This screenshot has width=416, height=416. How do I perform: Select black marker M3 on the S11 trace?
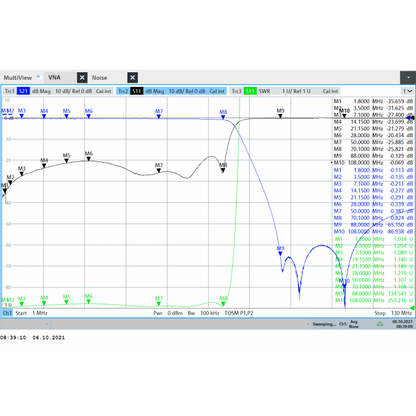point(22,171)
